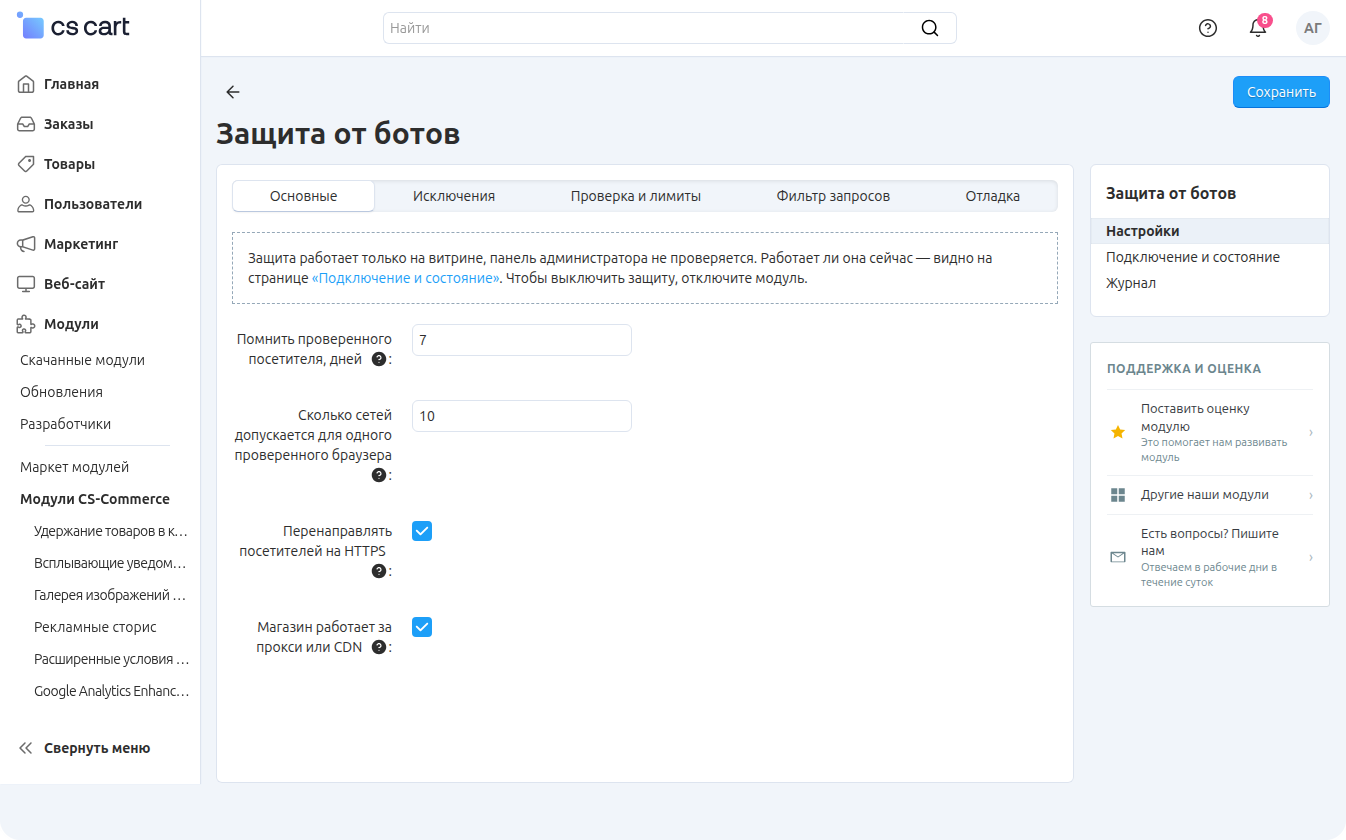1346x840 pixels.
Task: Open the notifications bell icon
Action: coord(1258,28)
